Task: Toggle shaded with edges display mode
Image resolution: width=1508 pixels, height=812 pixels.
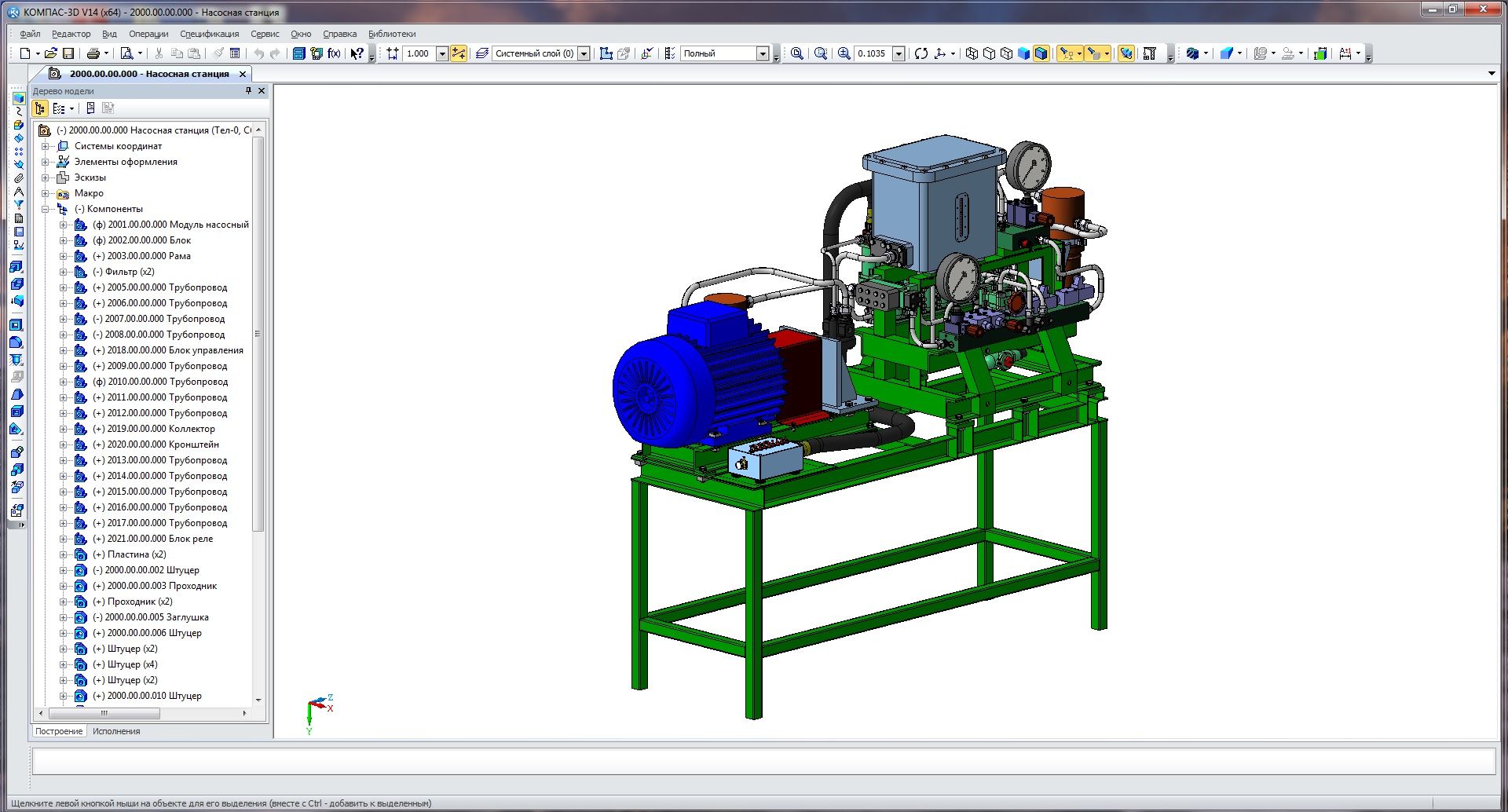Action: 1041,53
